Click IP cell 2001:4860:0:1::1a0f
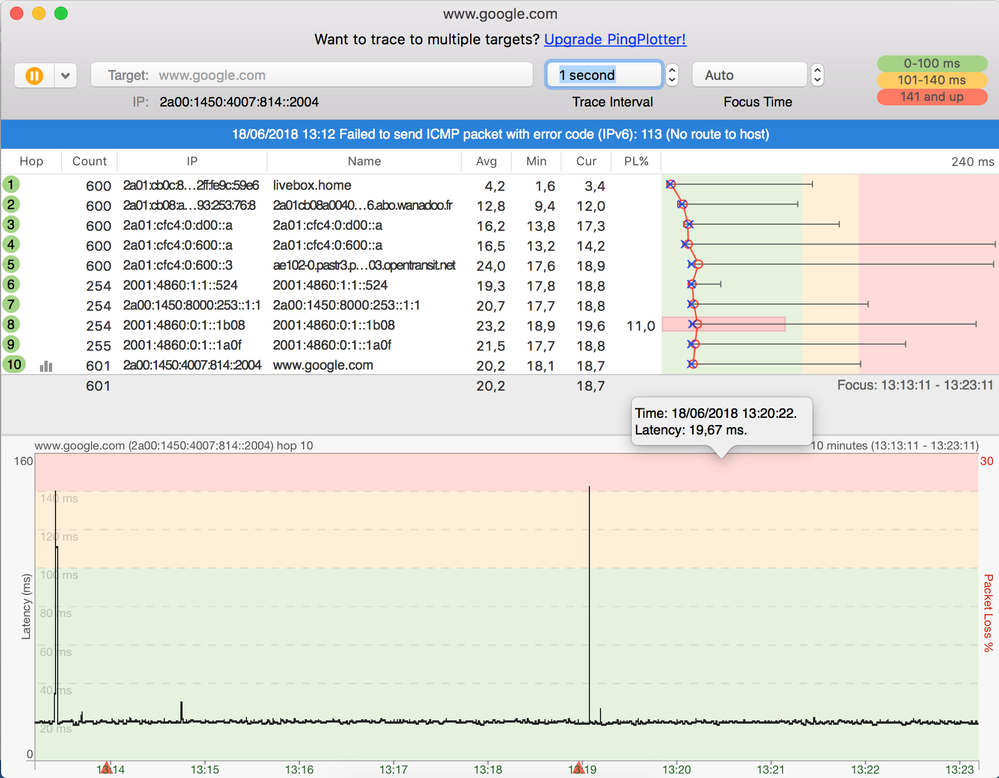Viewport: 999px width, 778px height. 182,345
